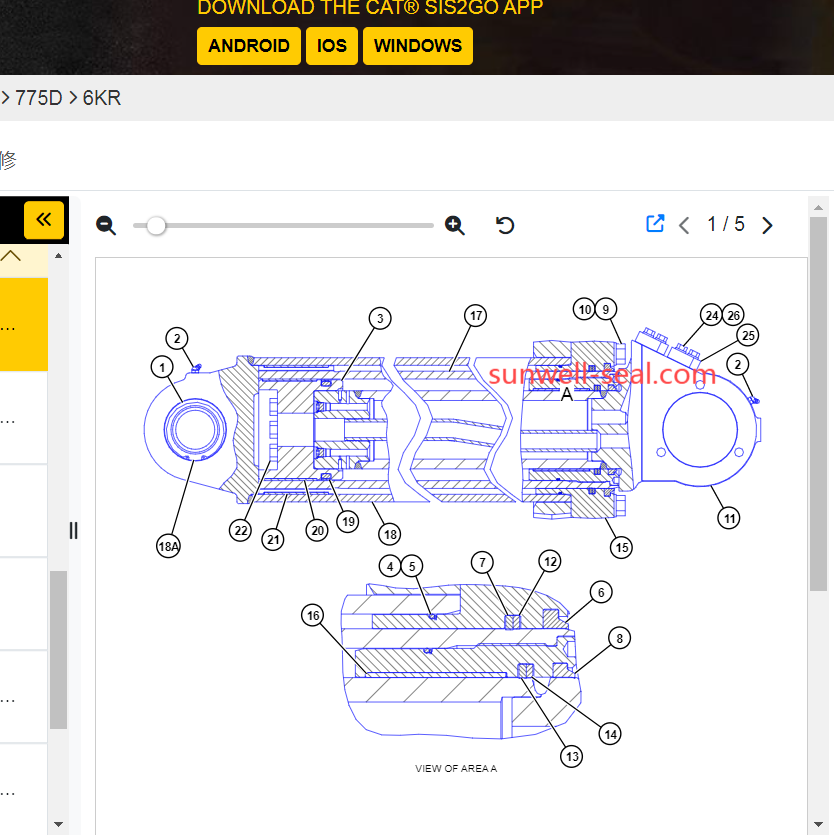The image size is (835, 835).
Task: Click the zoom out magnifier icon
Action: (106, 225)
